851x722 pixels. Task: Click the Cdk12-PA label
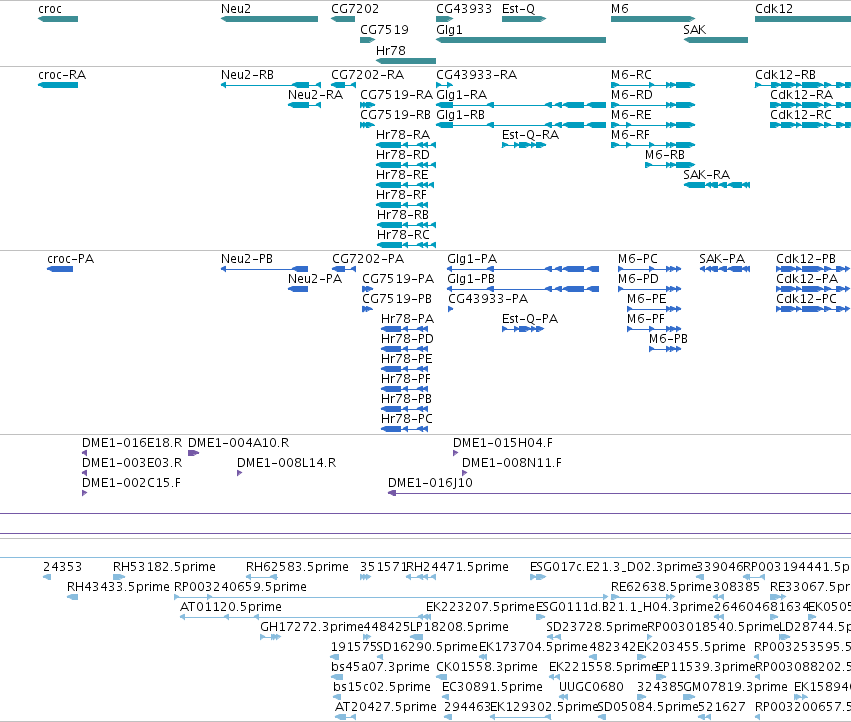[x=807, y=279]
